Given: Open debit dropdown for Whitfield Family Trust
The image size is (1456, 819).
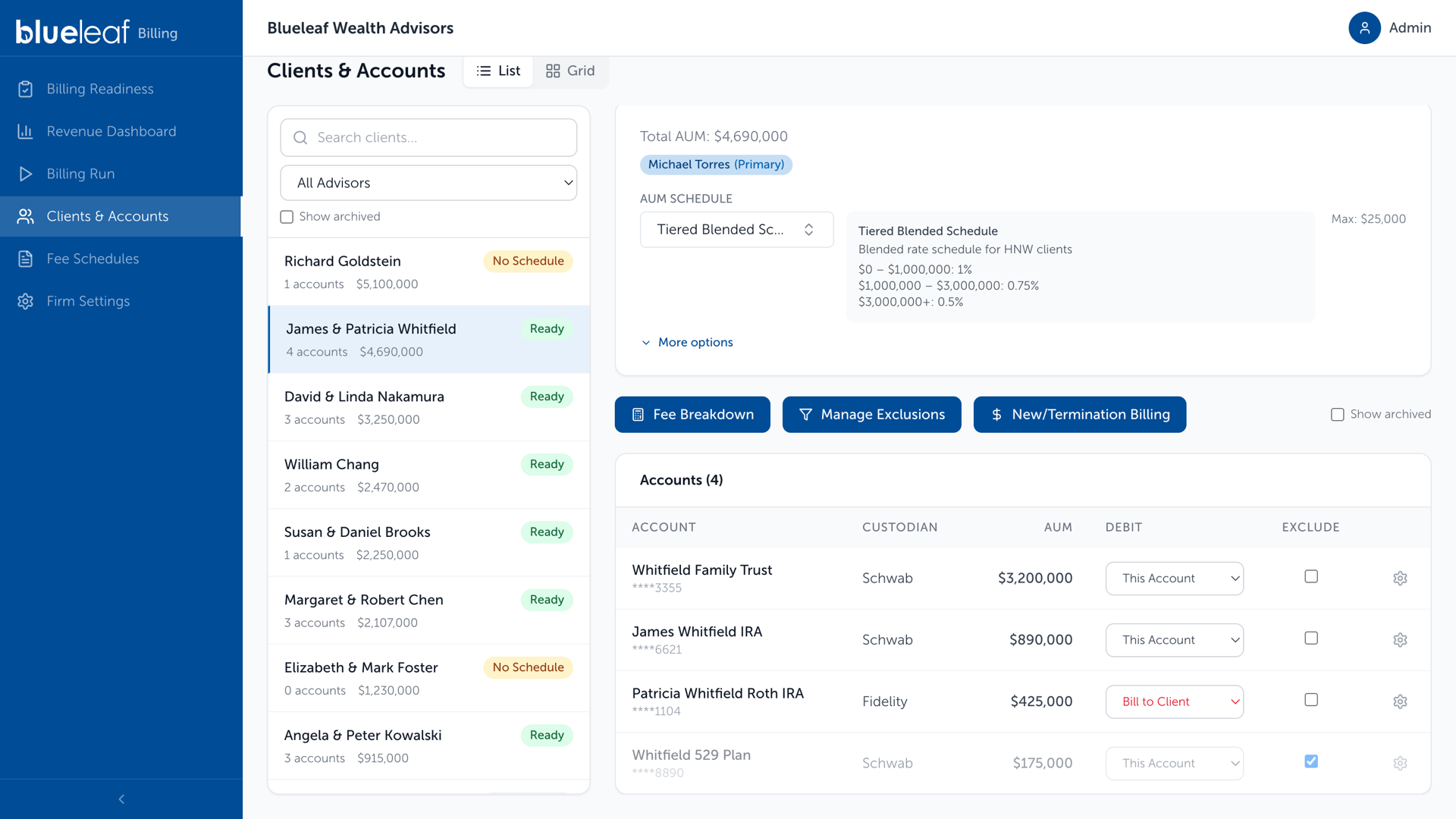Looking at the screenshot, I should coord(1174,578).
